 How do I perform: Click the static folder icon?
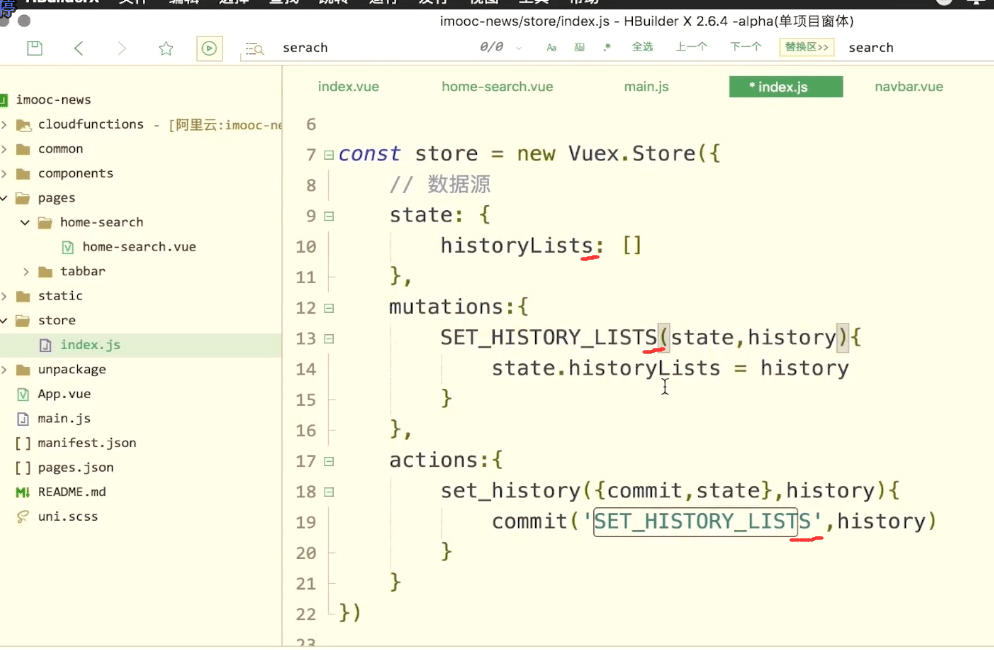tap(23, 296)
